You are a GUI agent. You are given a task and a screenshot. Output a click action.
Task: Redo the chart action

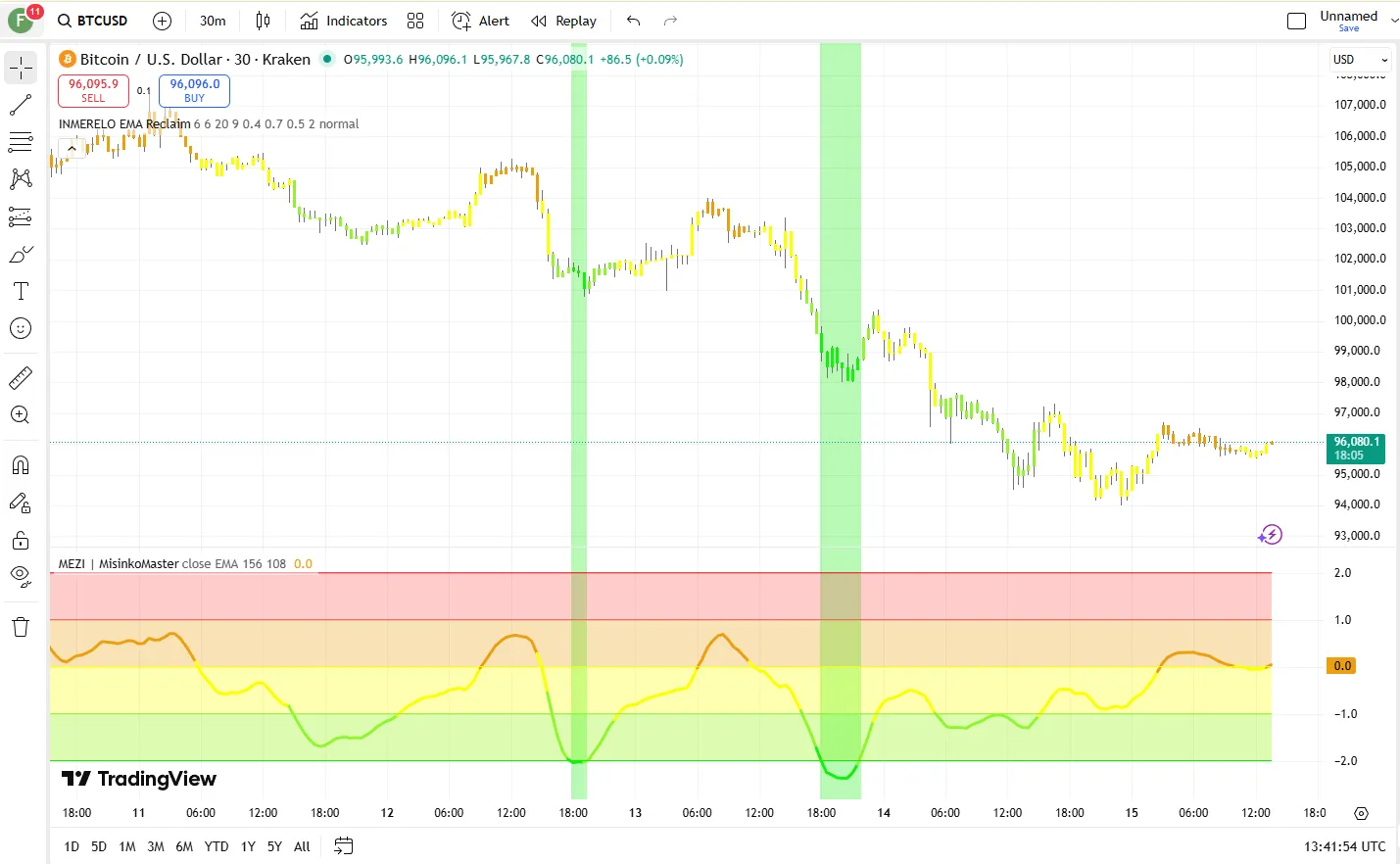[670, 21]
